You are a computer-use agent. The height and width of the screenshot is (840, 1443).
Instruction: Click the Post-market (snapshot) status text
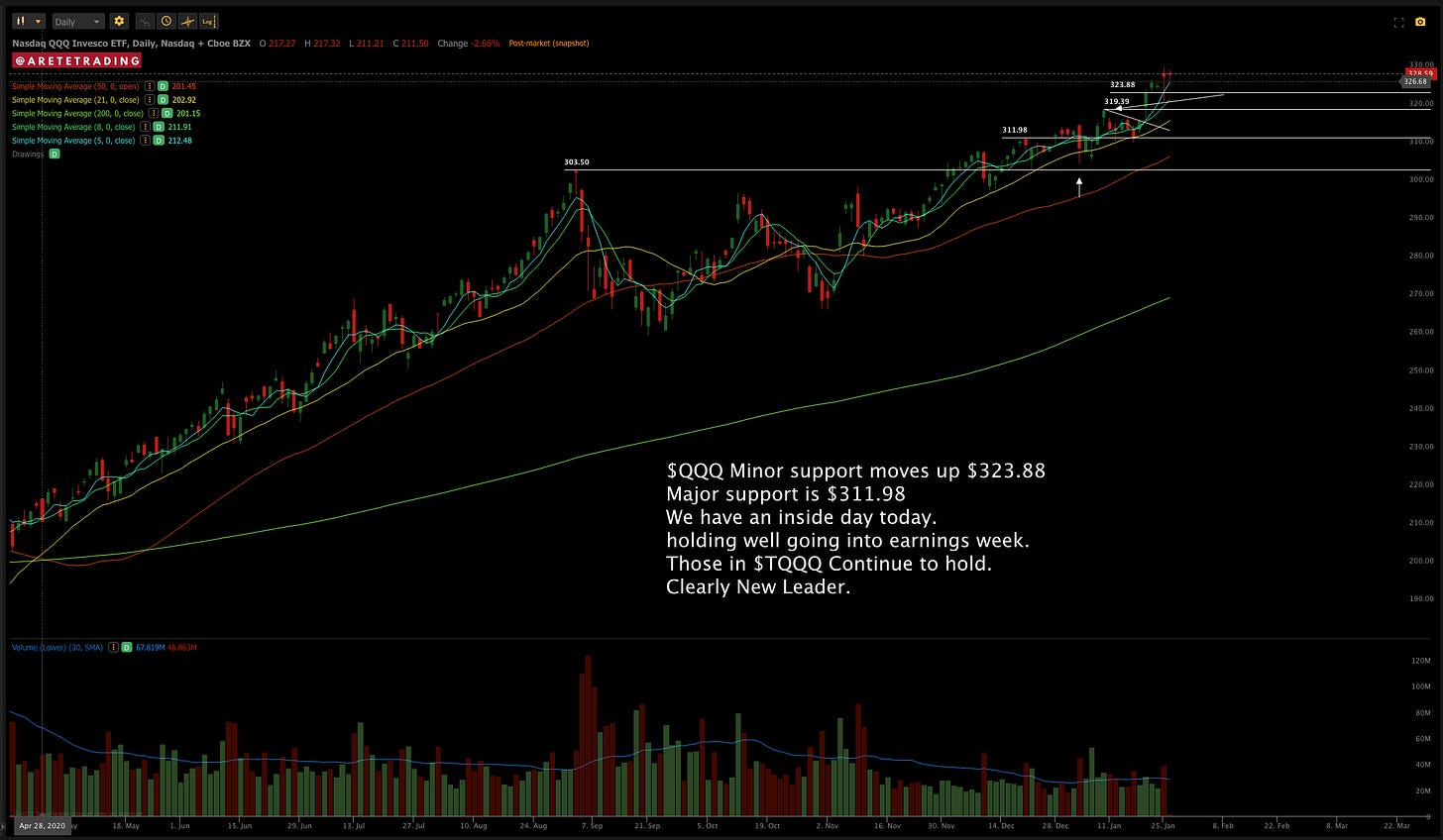(548, 44)
